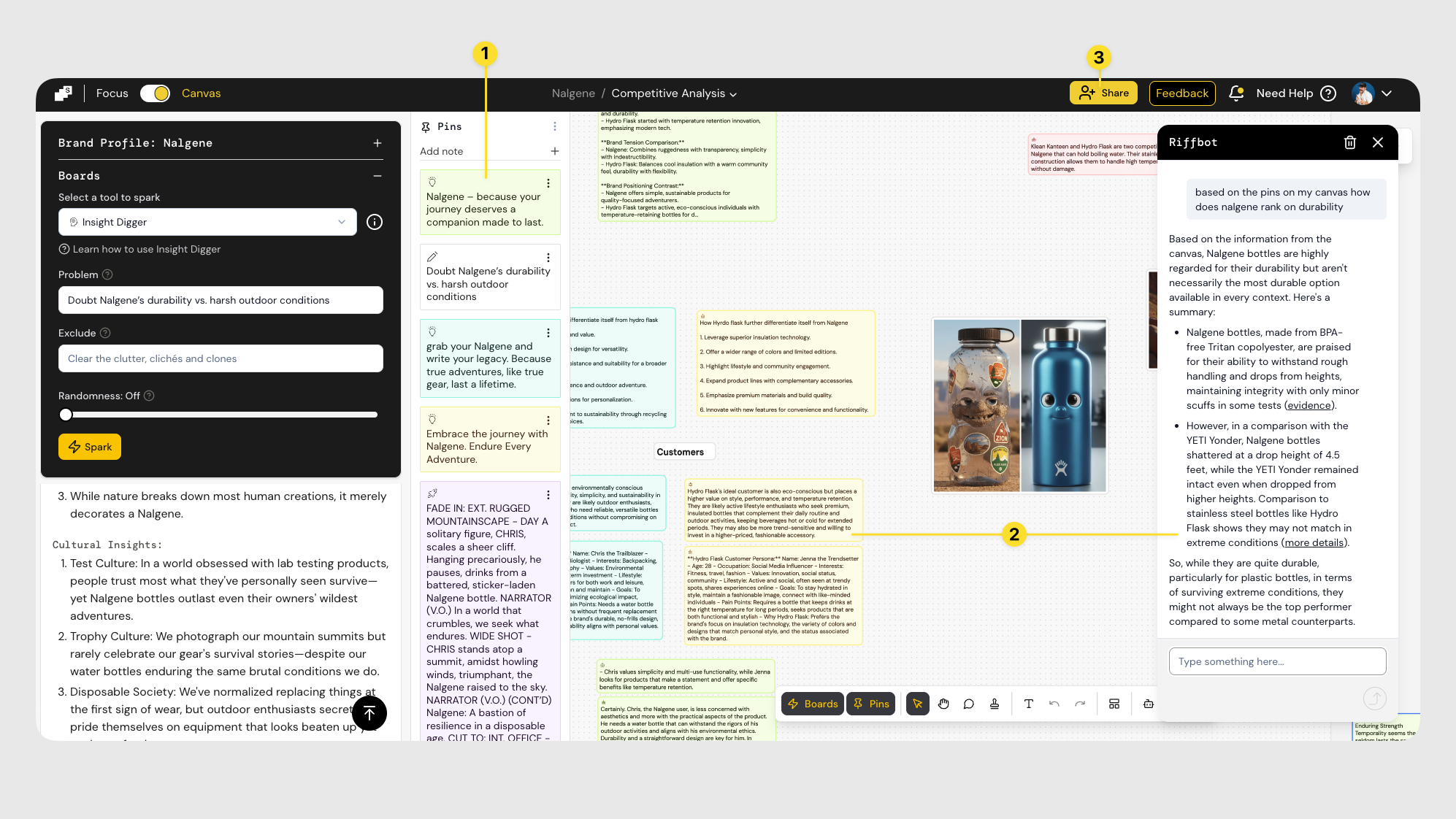Image resolution: width=1456 pixels, height=819 pixels.
Task: Toggle the Boards panel button in toolbar
Action: (x=813, y=704)
